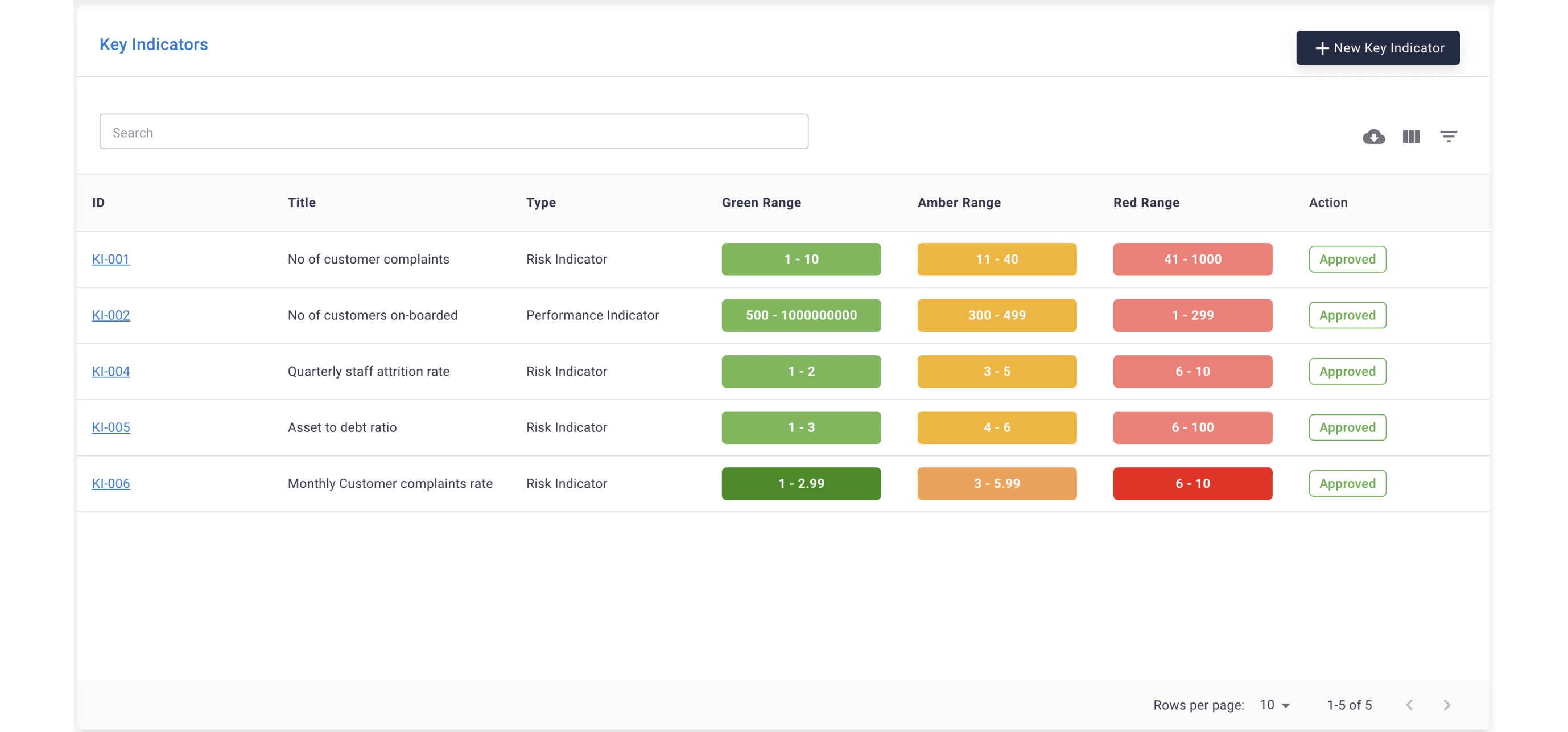Click the bright red KI-006 range badge

[1192, 483]
